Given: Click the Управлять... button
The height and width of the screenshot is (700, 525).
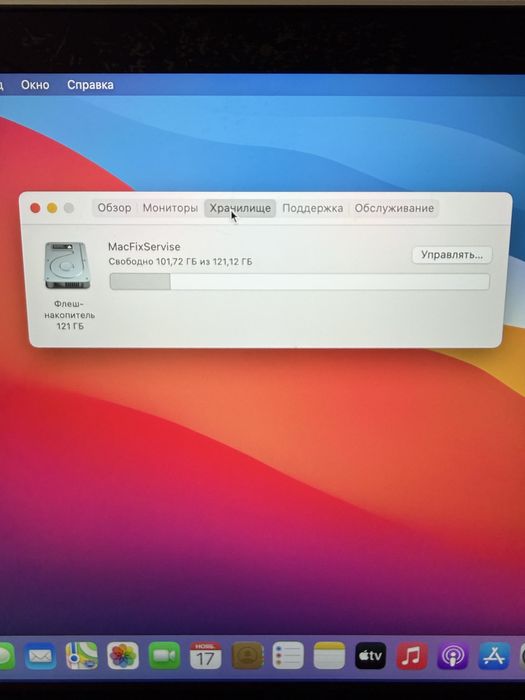Looking at the screenshot, I should coord(452,255).
